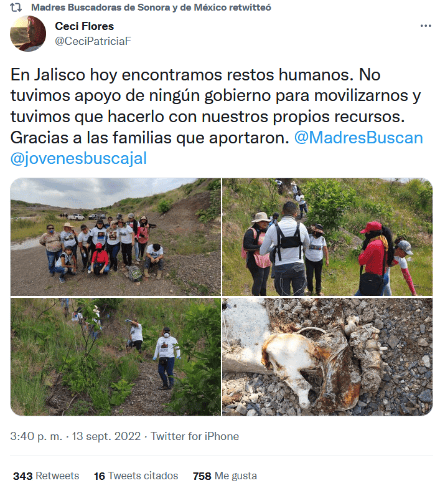Image resolution: width=440 pixels, height=488 pixels.
Task: Open Ceci Flores profile picture
Action: [28, 33]
